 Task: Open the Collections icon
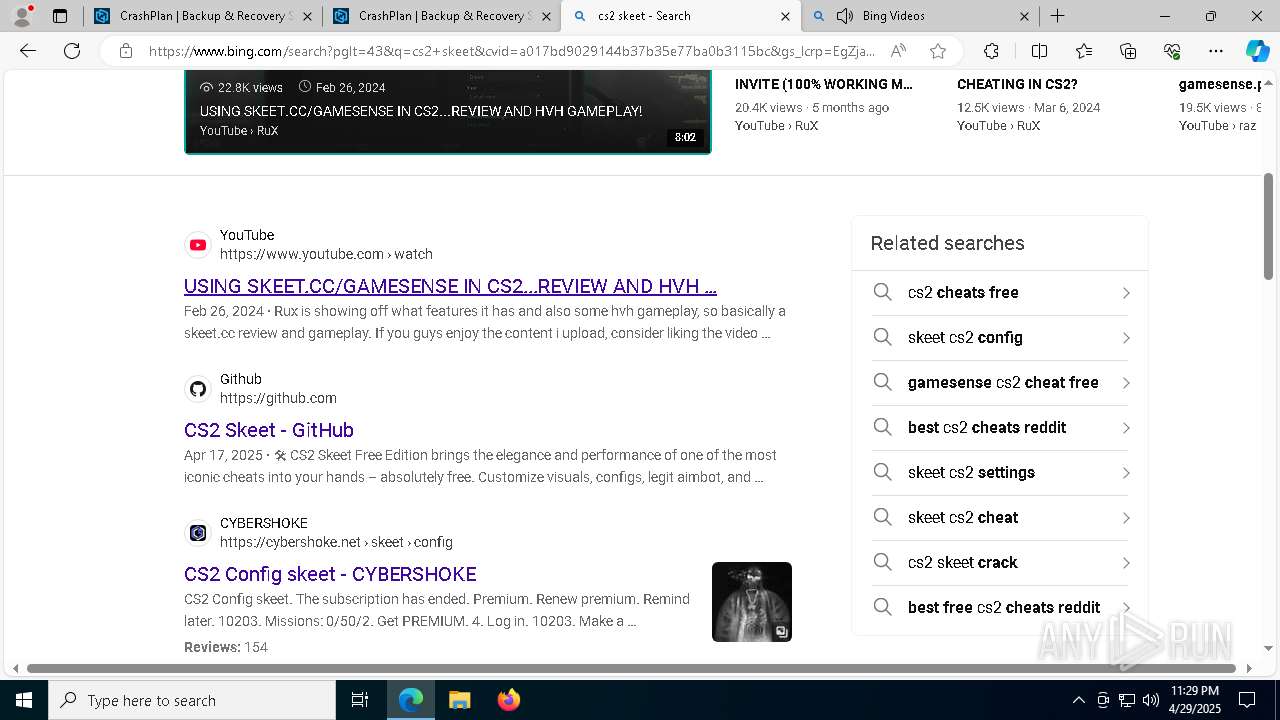pos(1128,51)
